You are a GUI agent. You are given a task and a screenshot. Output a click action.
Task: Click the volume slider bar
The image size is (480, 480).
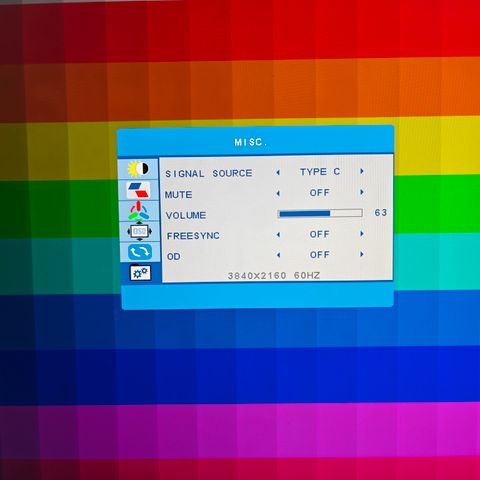tap(320, 213)
